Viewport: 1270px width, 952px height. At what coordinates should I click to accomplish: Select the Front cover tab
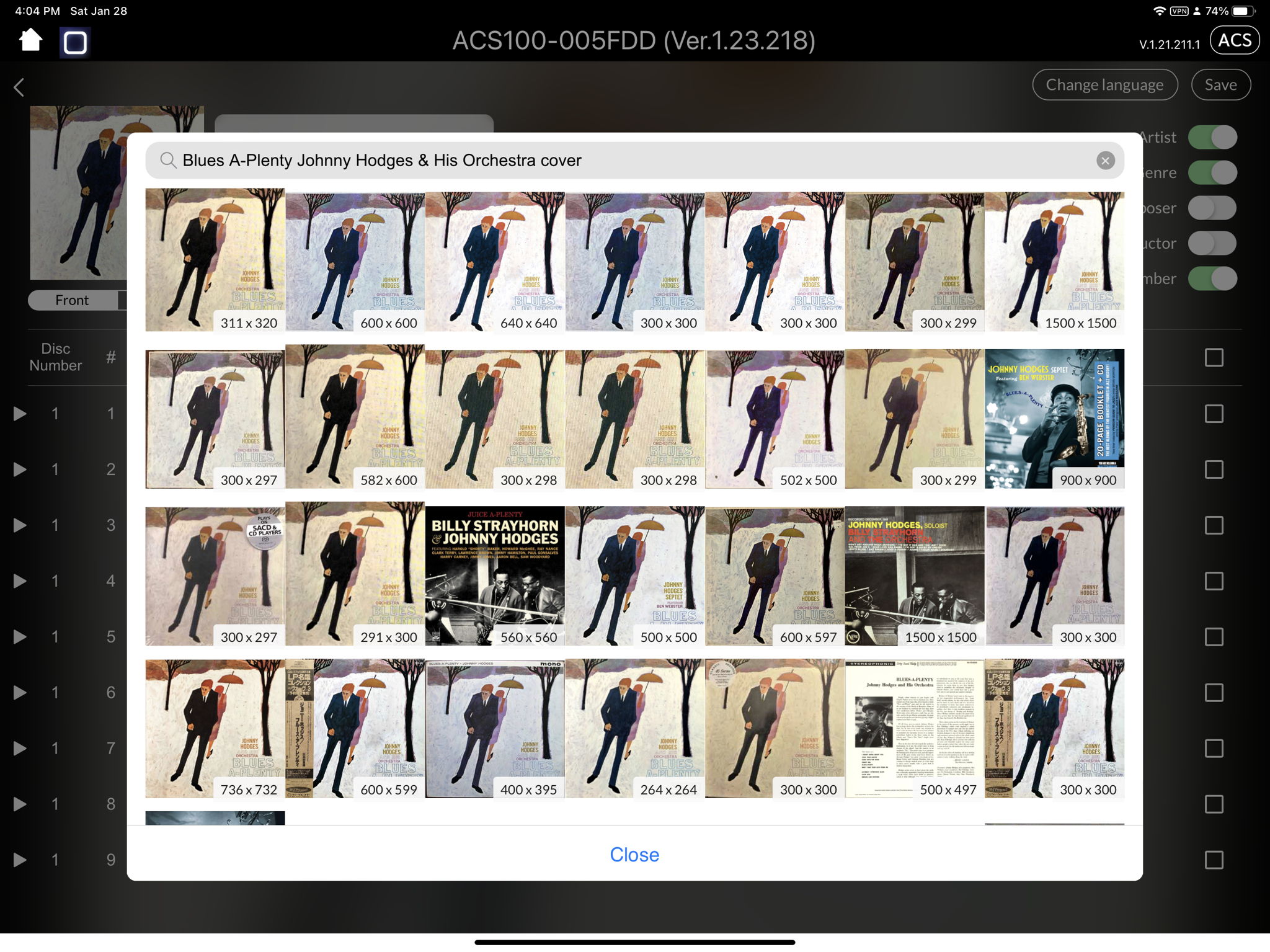(x=73, y=300)
